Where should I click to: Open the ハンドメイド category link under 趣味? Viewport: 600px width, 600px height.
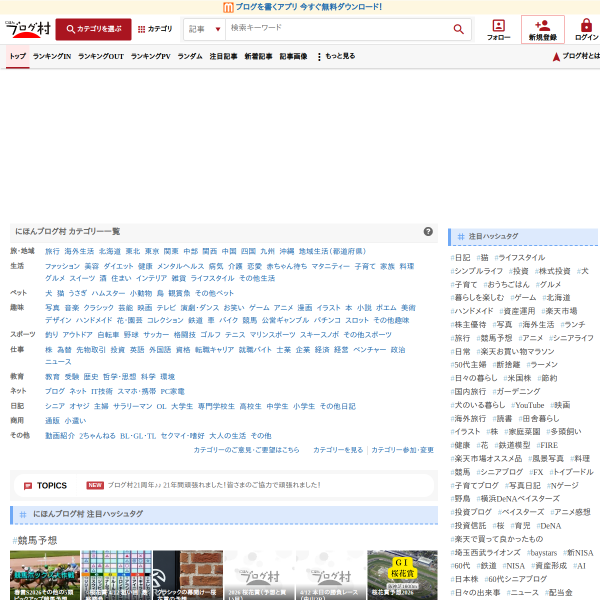(94, 320)
